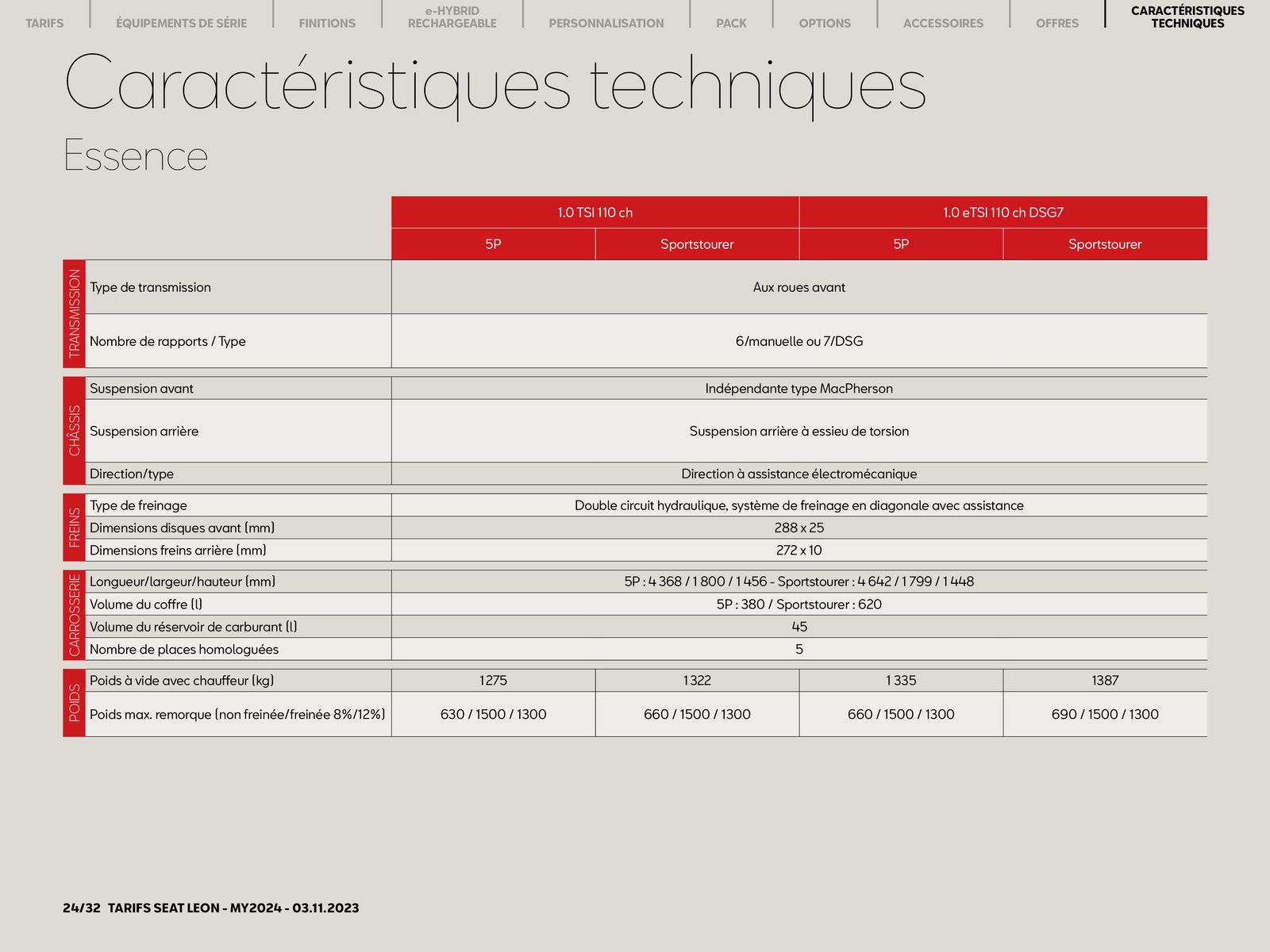Click the '1.0 TSI 110 ch' header
The height and width of the screenshot is (952, 1270).
coord(595,212)
